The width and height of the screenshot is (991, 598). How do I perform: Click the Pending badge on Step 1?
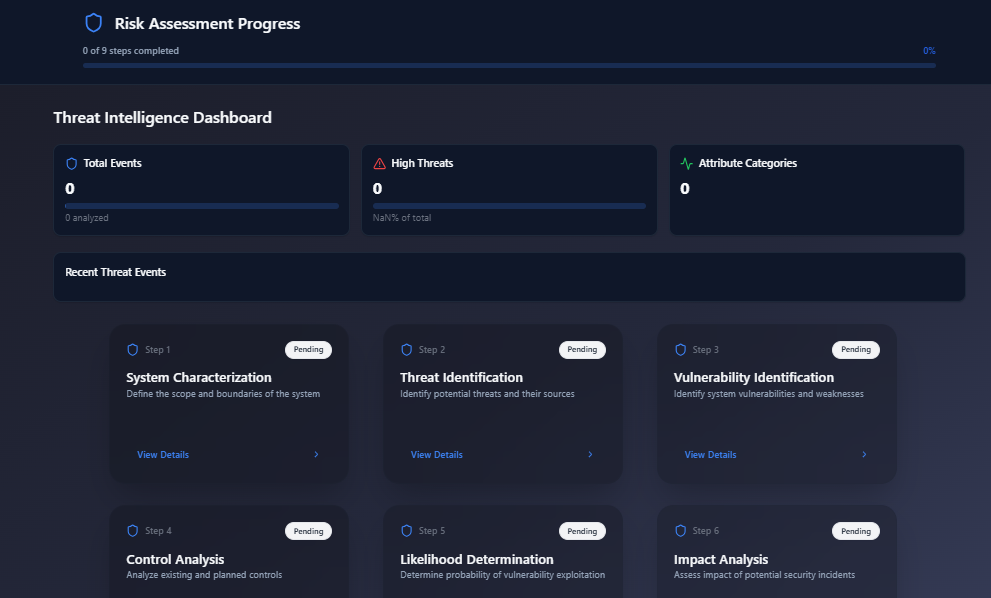[x=308, y=350]
